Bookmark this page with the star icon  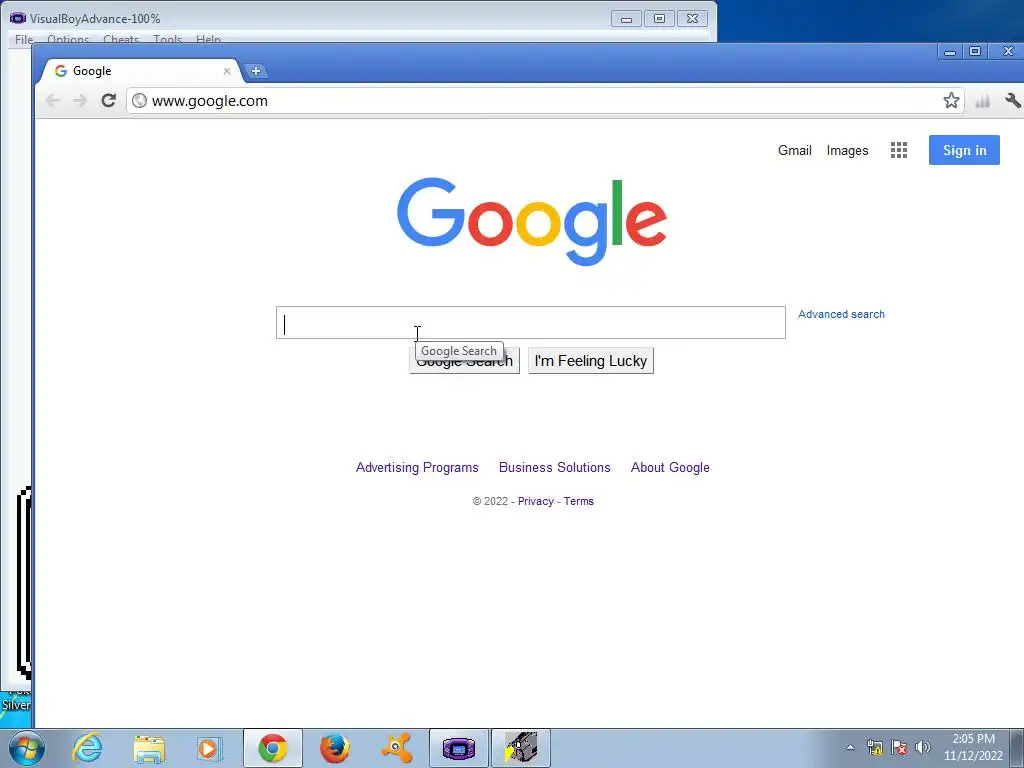click(951, 101)
